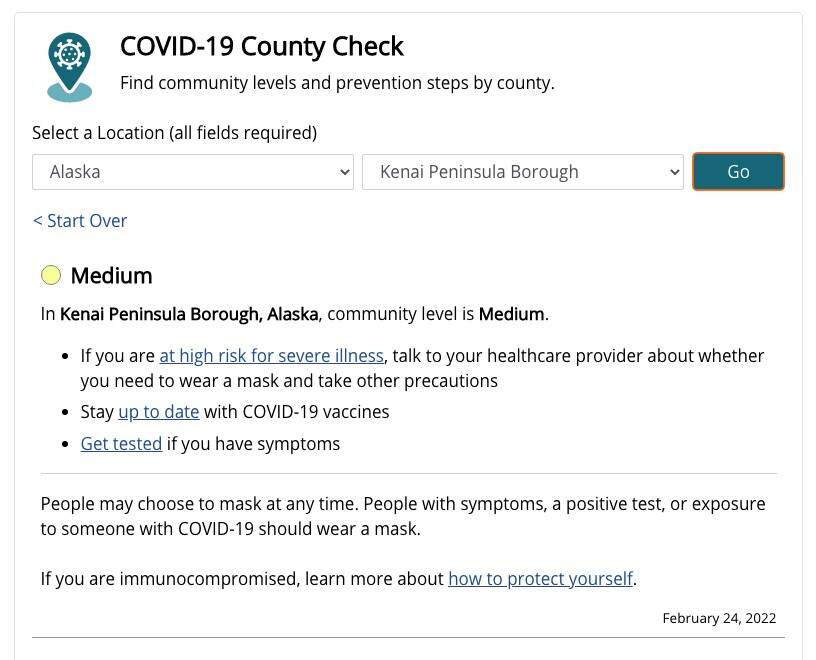Expand the Kenai Peninsula Borough county dropdown
Screen dimensions: 816x660
[x=522, y=172]
